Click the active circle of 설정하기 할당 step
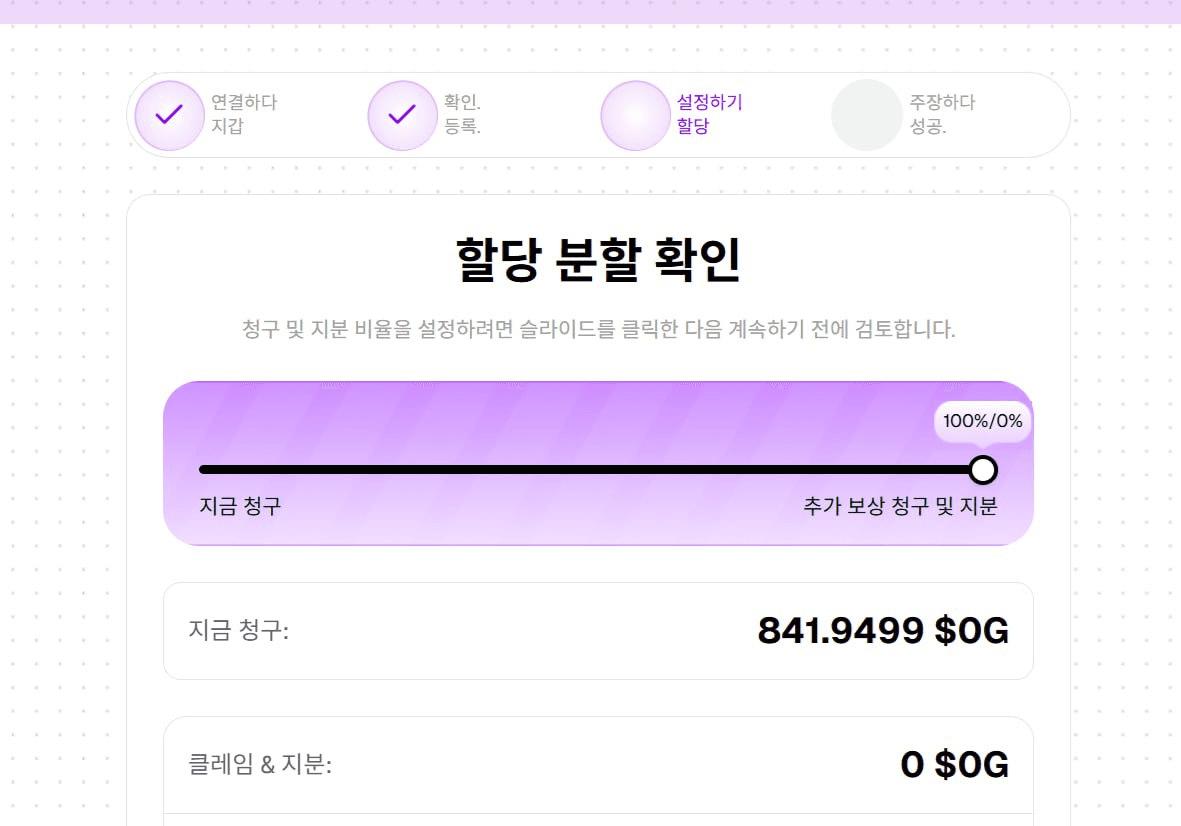Viewport: 1181px width, 826px height. pyautogui.click(x=636, y=115)
